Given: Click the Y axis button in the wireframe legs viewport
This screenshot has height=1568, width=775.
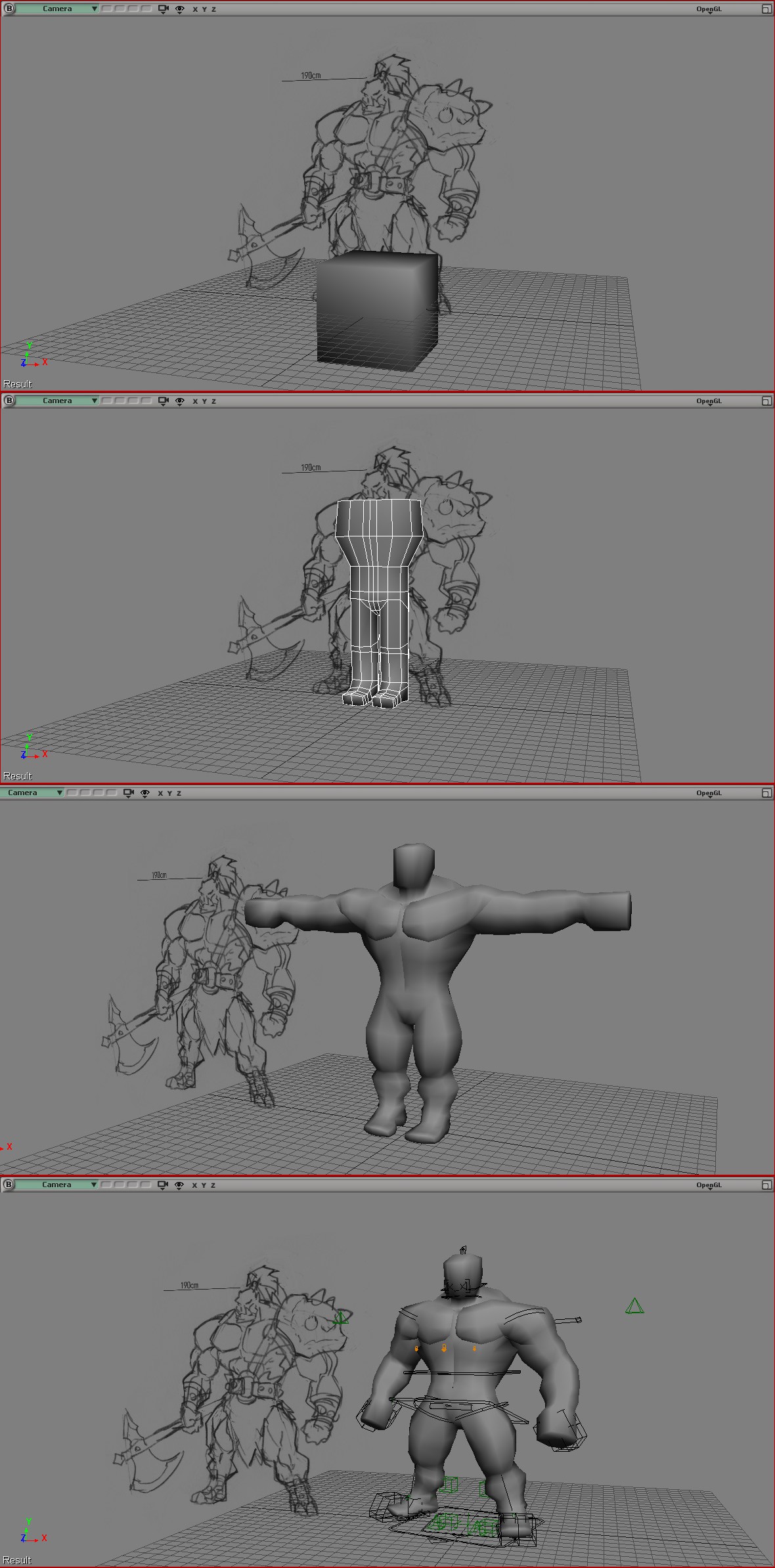Looking at the screenshot, I should [204, 401].
